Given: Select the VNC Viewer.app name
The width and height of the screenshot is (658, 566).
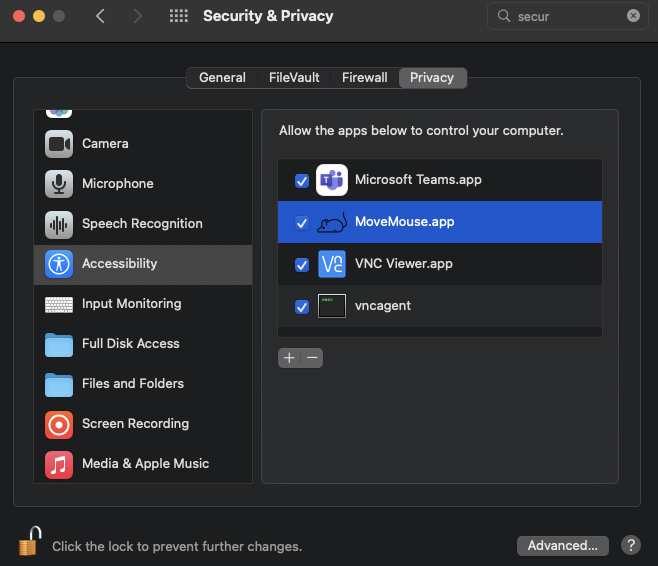Looking at the screenshot, I should (x=404, y=263).
